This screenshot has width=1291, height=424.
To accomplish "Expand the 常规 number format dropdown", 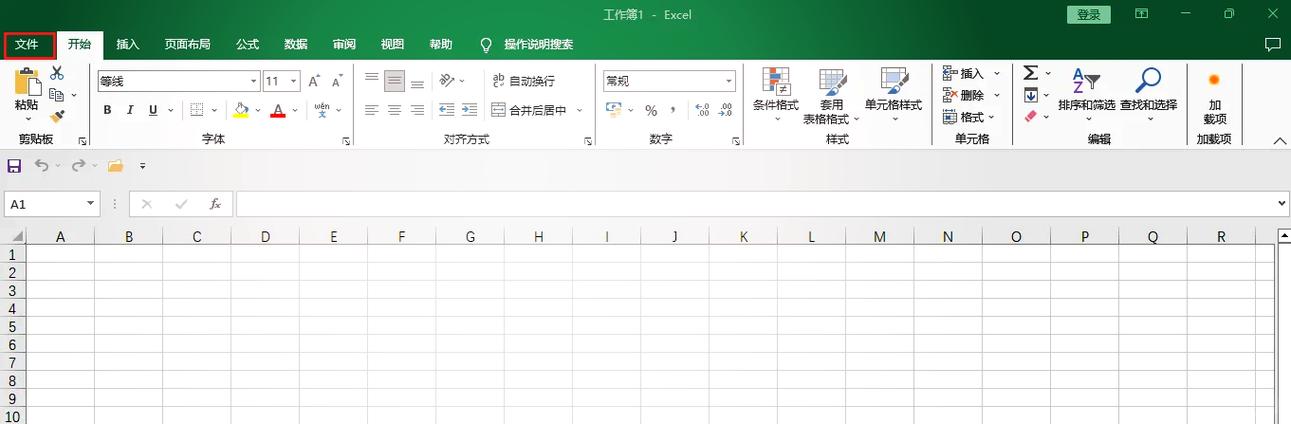I will coord(729,81).
